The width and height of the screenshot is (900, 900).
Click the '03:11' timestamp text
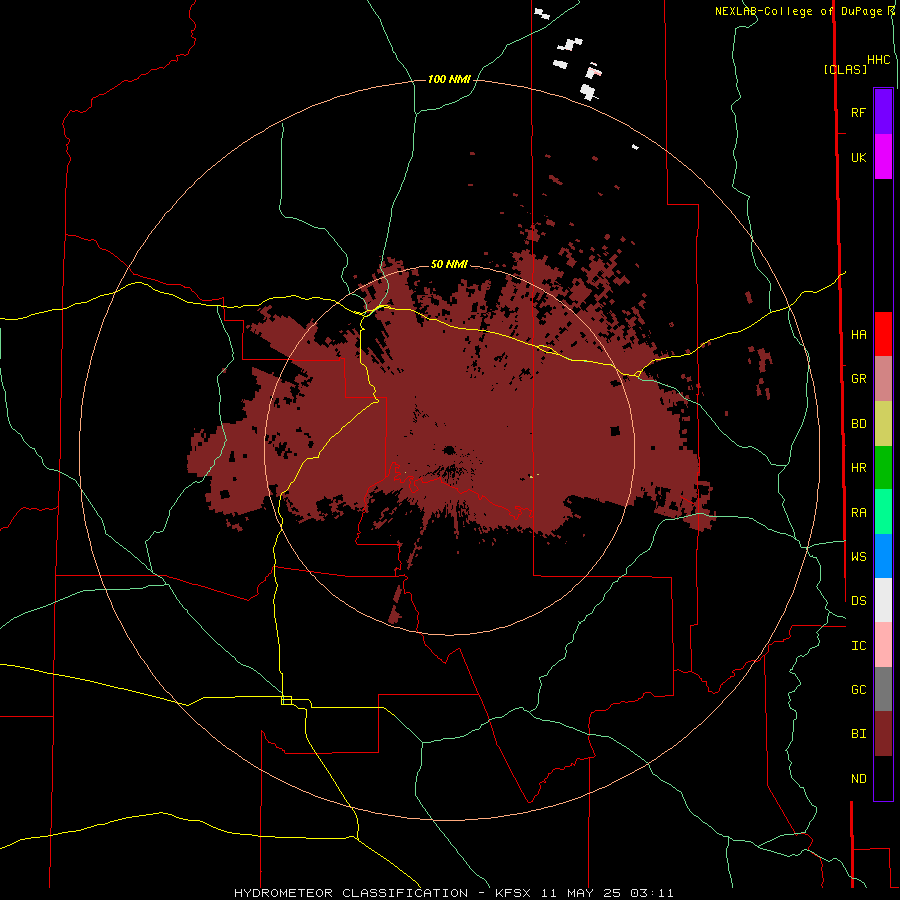651,893
